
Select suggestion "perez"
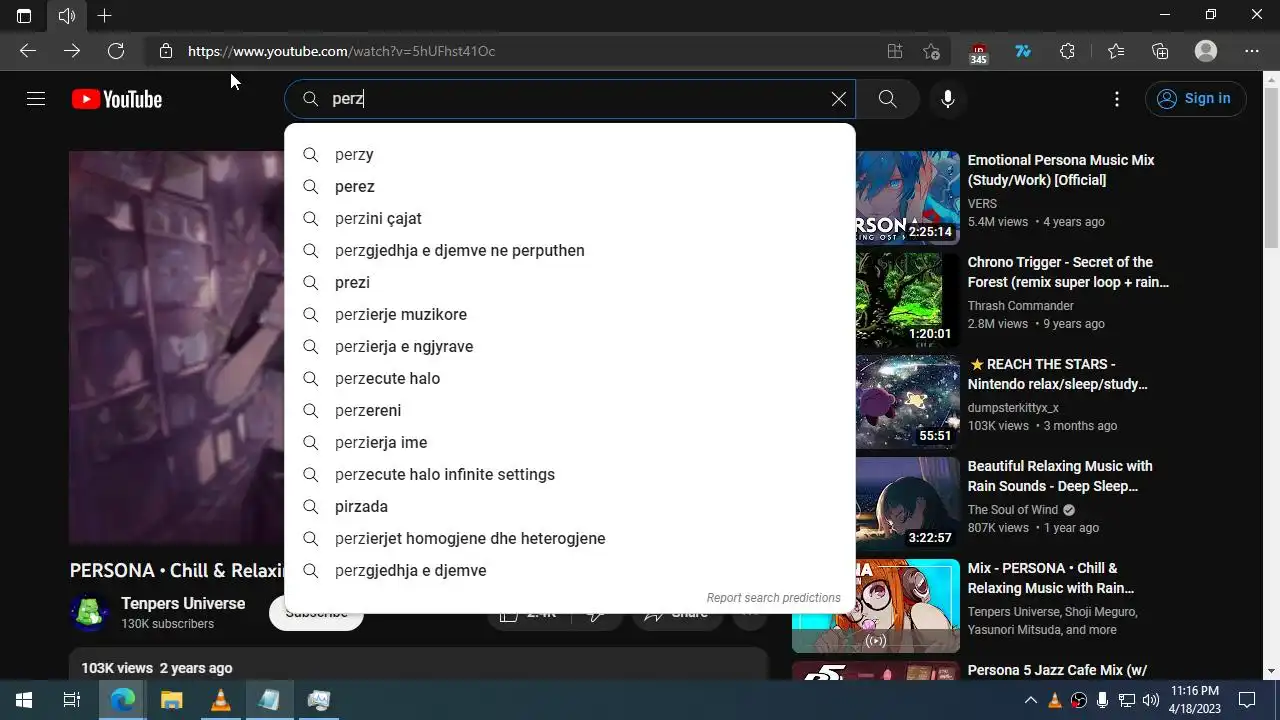[x=570, y=186]
